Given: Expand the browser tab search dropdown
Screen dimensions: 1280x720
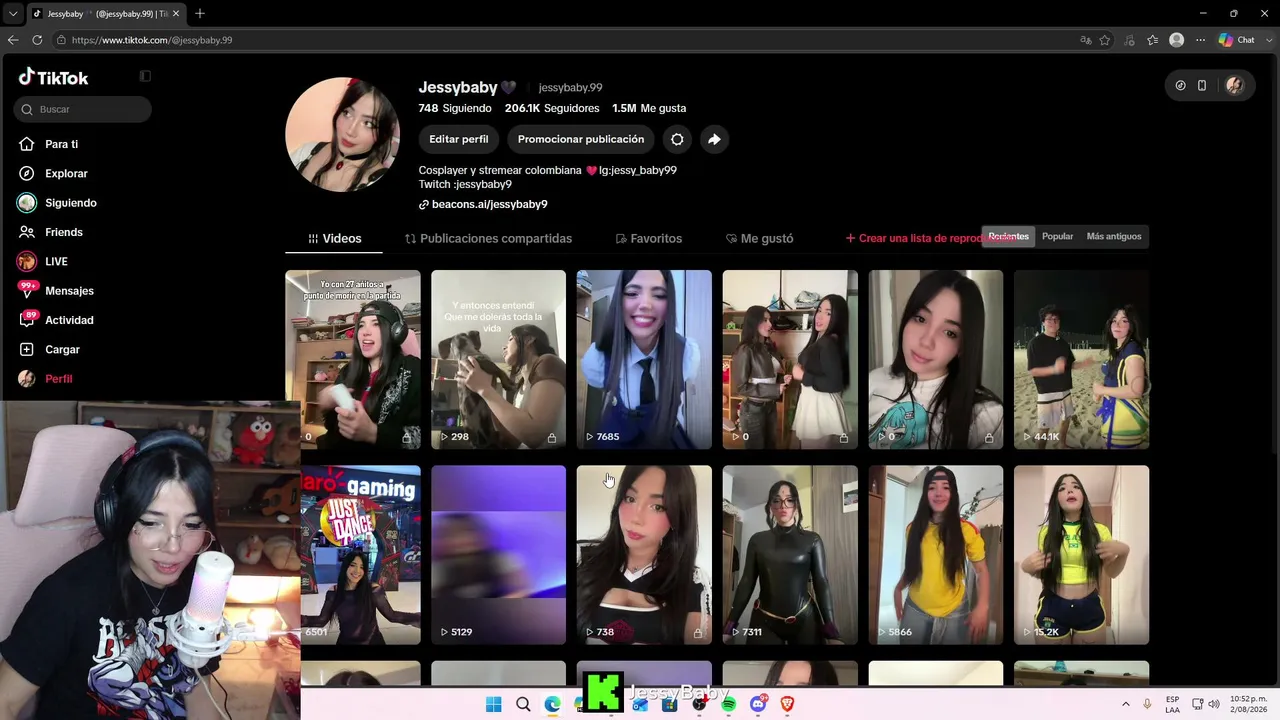Looking at the screenshot, I should point(13,14).
